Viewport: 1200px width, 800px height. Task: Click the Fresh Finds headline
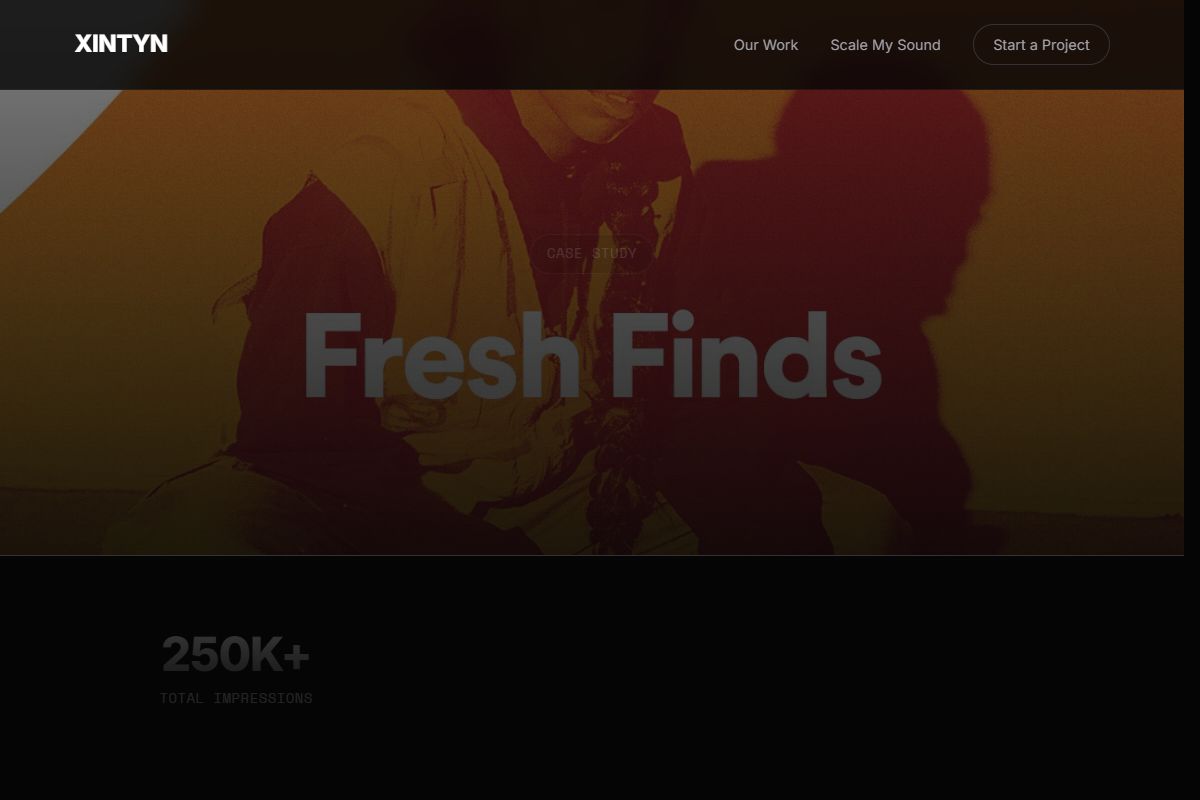click(592, 355)
